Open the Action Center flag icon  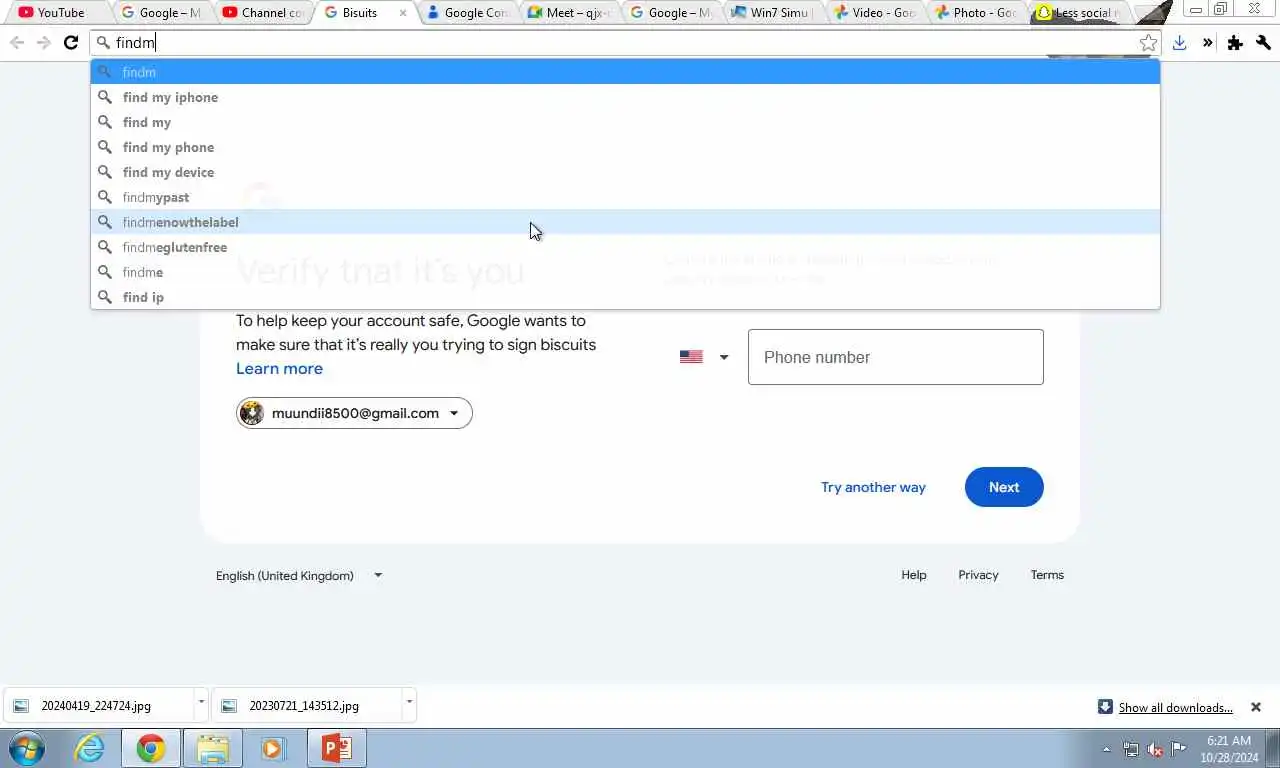coord(1179,749)
